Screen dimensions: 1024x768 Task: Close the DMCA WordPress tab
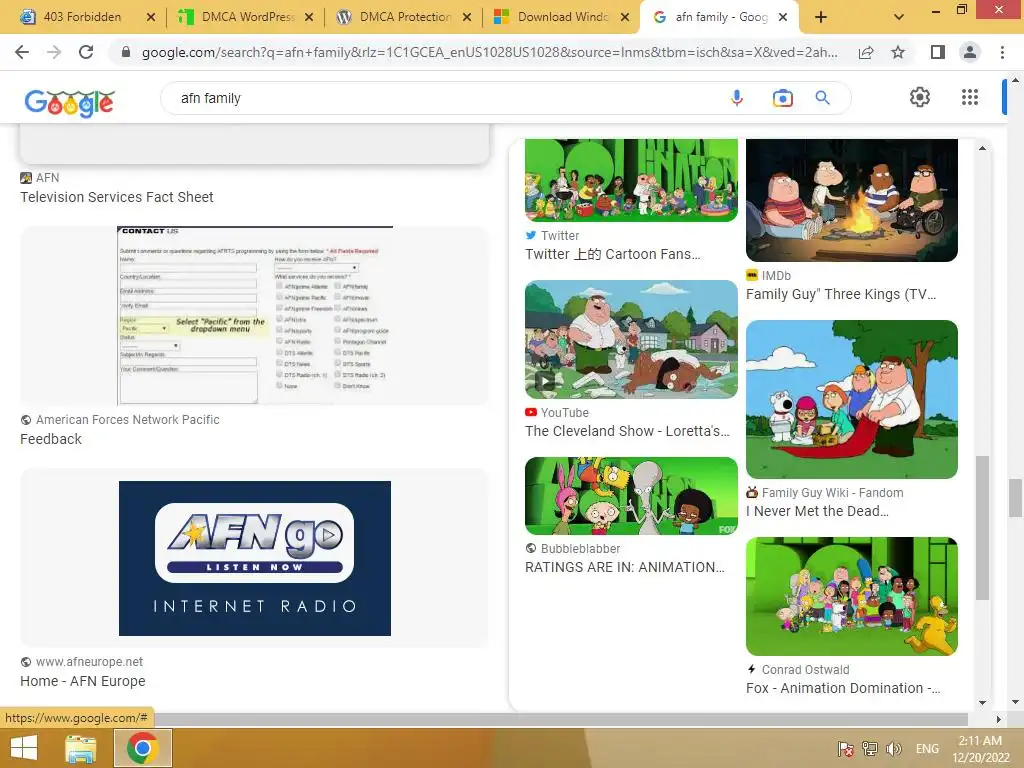(x=309, y=18)
